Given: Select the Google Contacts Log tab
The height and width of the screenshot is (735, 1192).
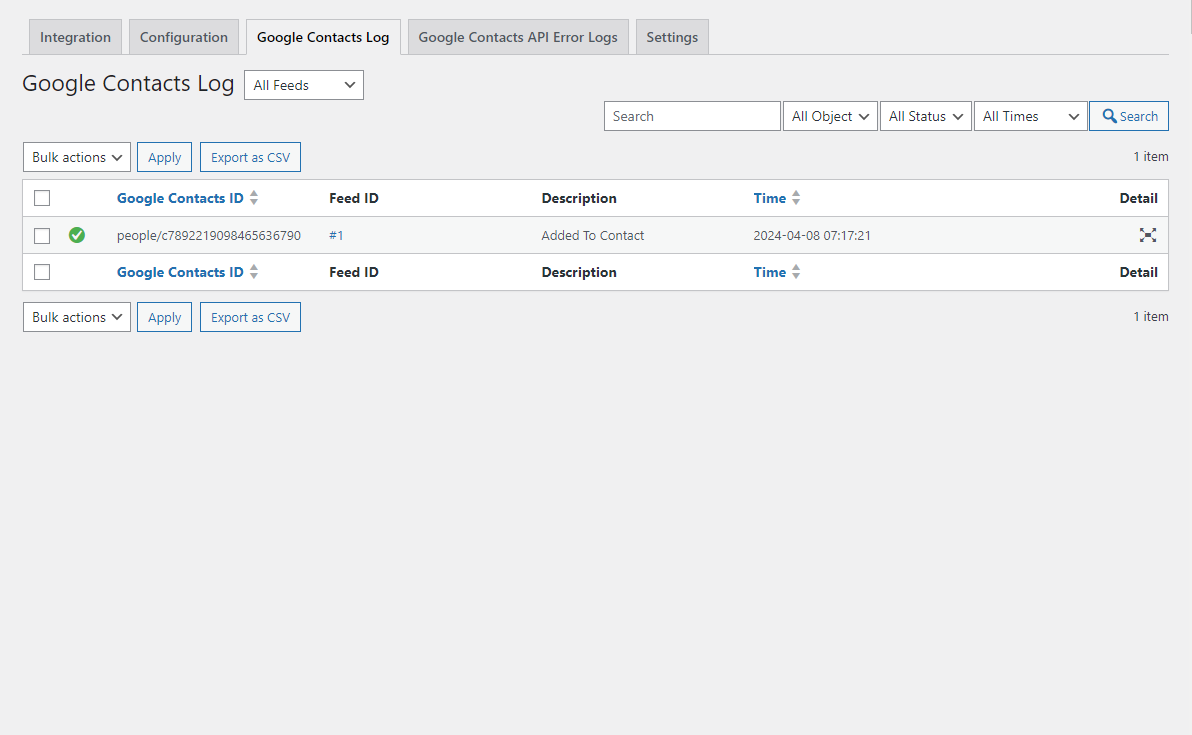Looking at the screenshot, I should point(323,37).
